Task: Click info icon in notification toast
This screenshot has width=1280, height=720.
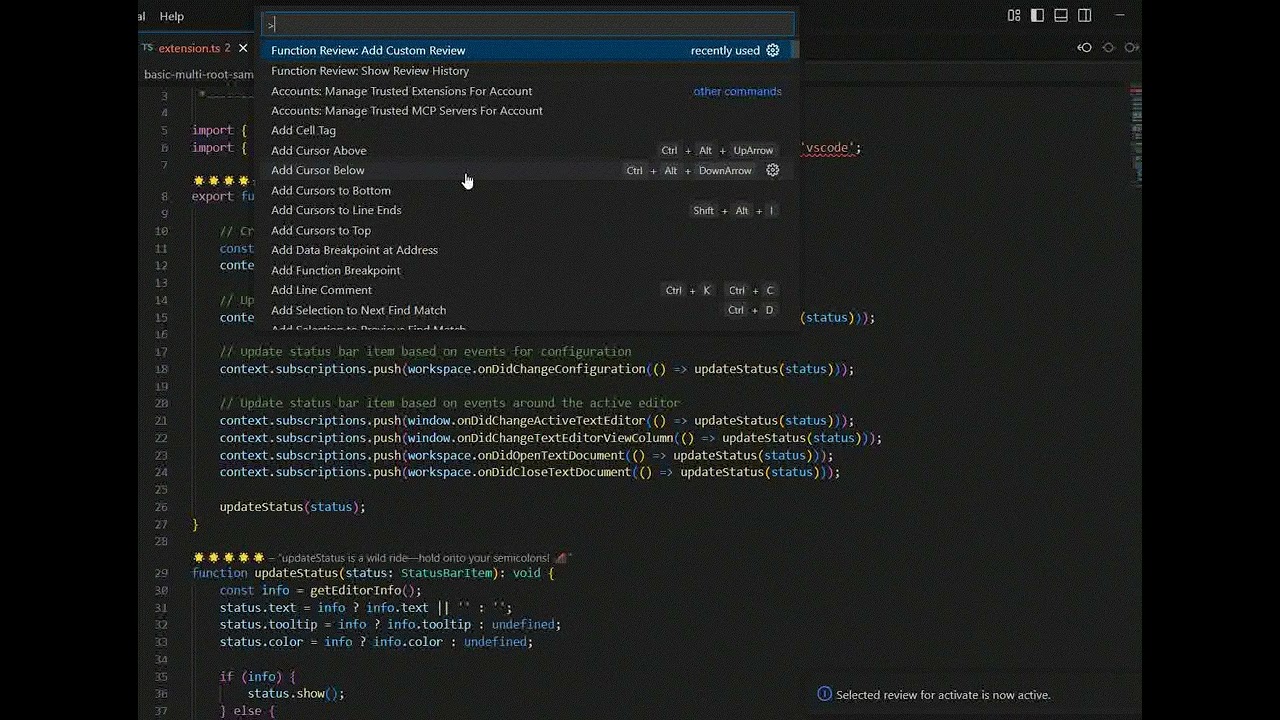Action: coord(825,694)
